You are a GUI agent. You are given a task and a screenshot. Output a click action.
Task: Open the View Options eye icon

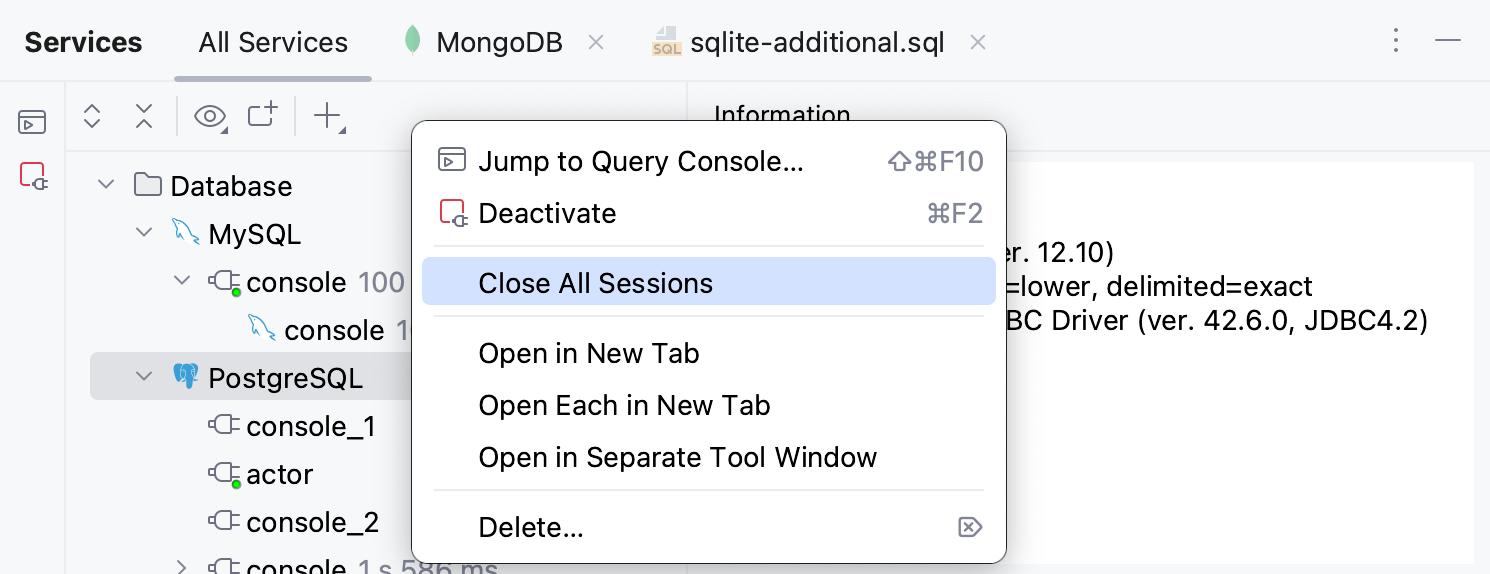(210, 116)
